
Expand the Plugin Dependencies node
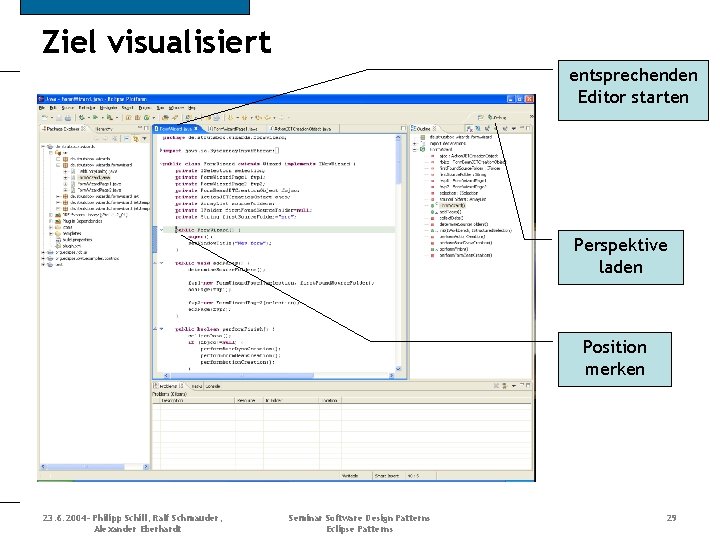51,221
